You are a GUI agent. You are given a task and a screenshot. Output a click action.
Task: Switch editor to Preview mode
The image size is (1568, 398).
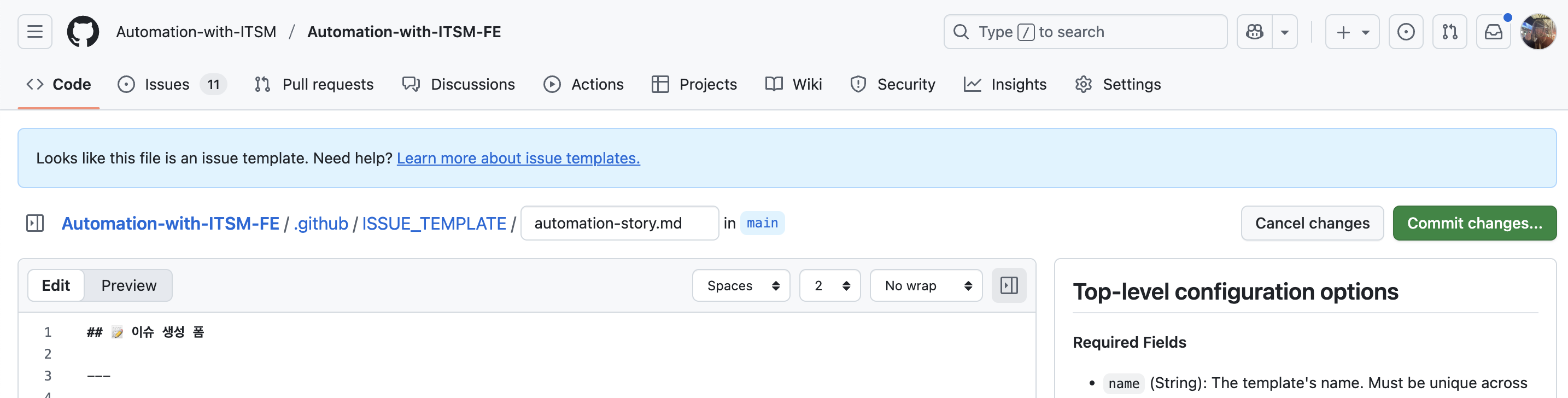pos(128,285)
